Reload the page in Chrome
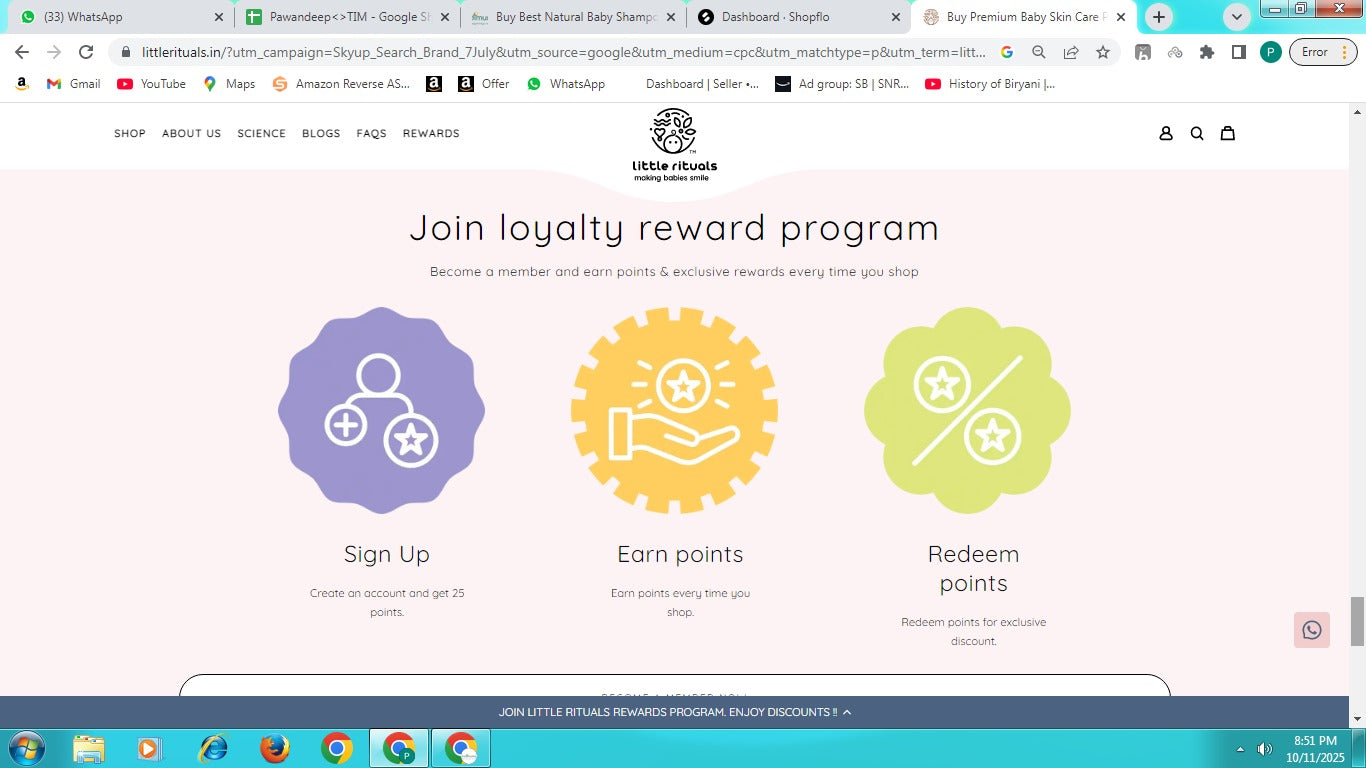The image size is (1366, 768). 86,52
